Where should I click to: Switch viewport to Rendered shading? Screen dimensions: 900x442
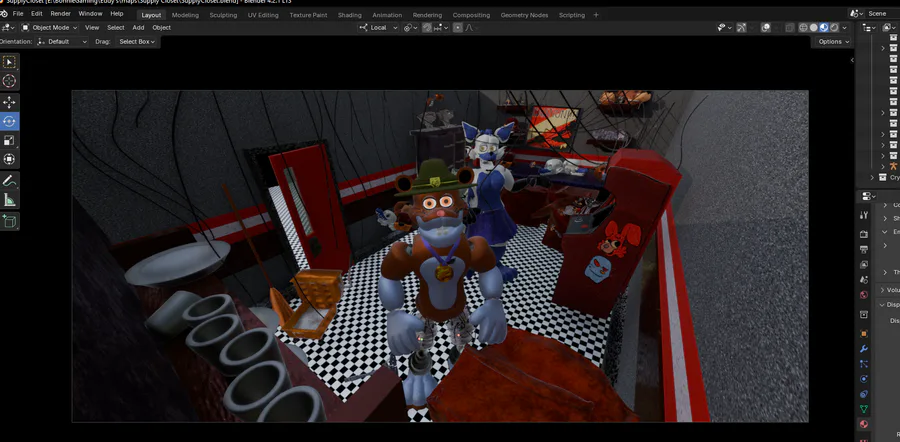tap(834, 28)
